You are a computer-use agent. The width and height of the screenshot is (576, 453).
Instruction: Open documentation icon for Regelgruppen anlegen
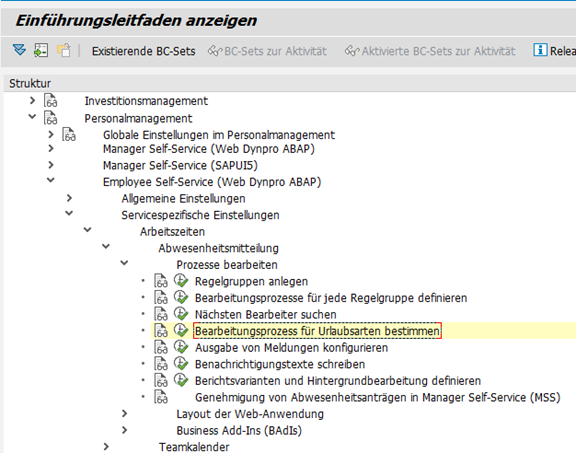161,281
